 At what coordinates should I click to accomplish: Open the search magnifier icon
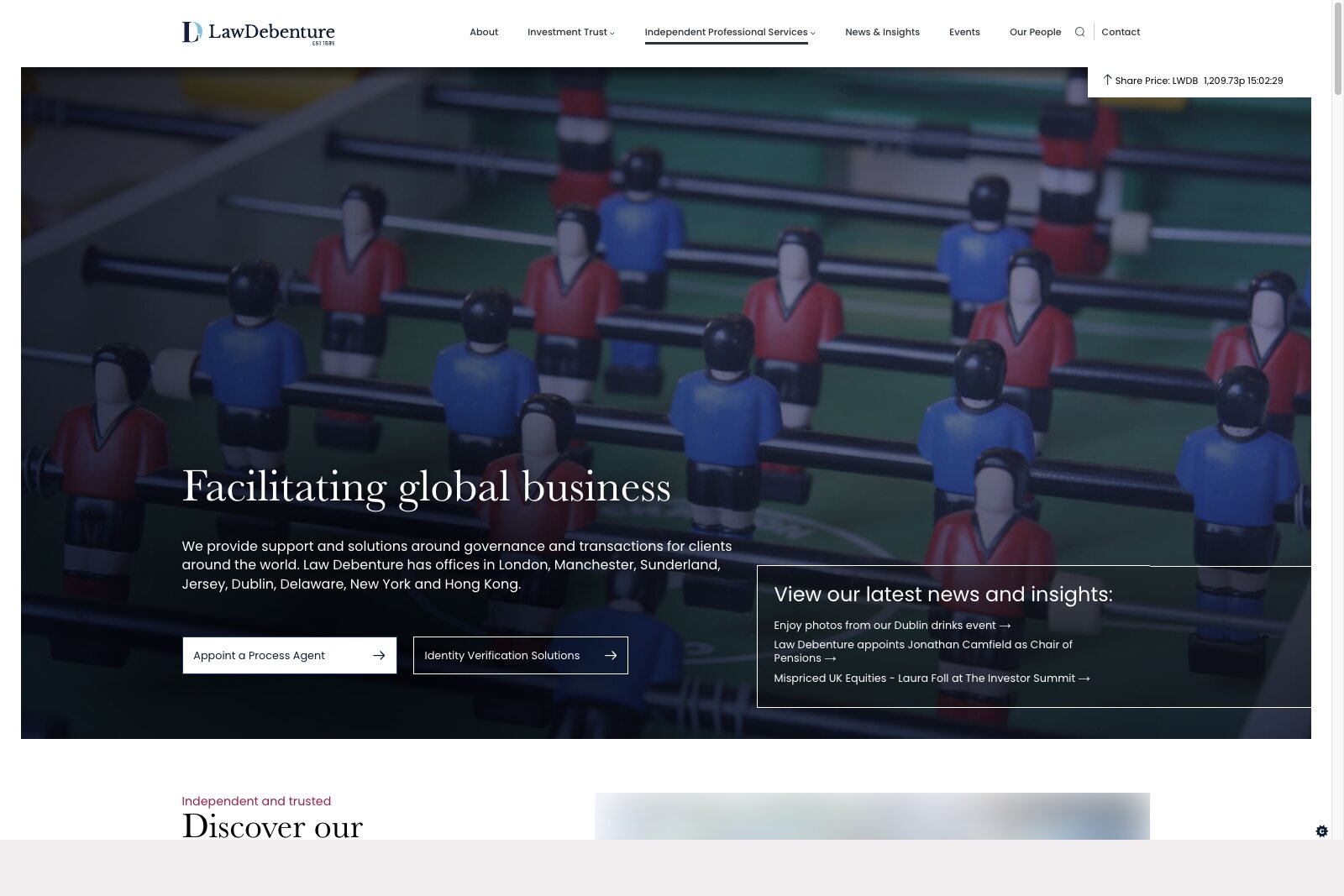pos(1079,32)
